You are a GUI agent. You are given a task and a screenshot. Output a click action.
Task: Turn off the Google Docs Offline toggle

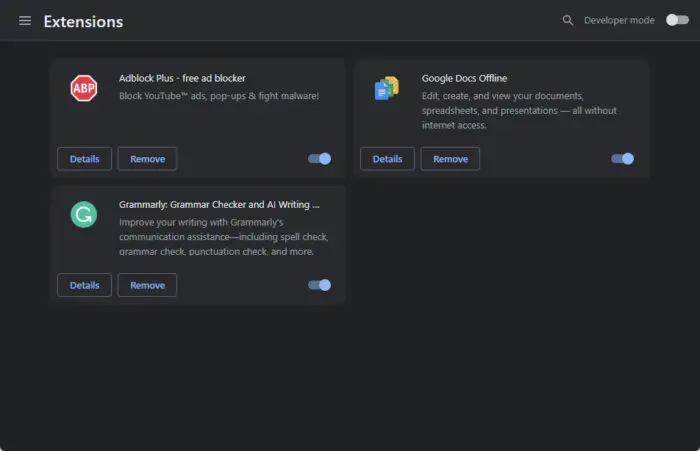tap(622, 159)
